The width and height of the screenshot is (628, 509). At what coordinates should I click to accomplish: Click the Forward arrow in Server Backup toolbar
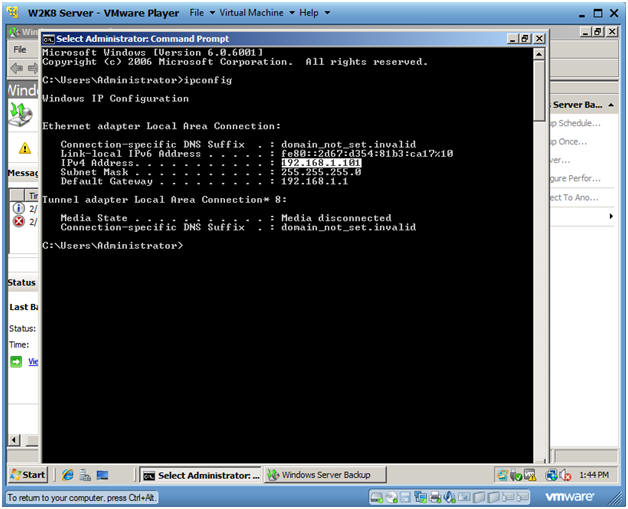pyautogui.click(x=33, y=68)
